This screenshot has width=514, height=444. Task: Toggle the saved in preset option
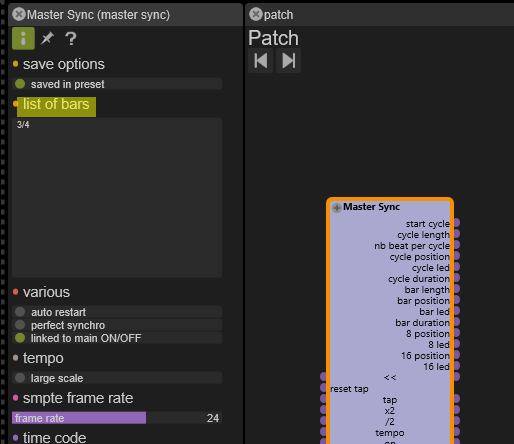coord(117,84)
